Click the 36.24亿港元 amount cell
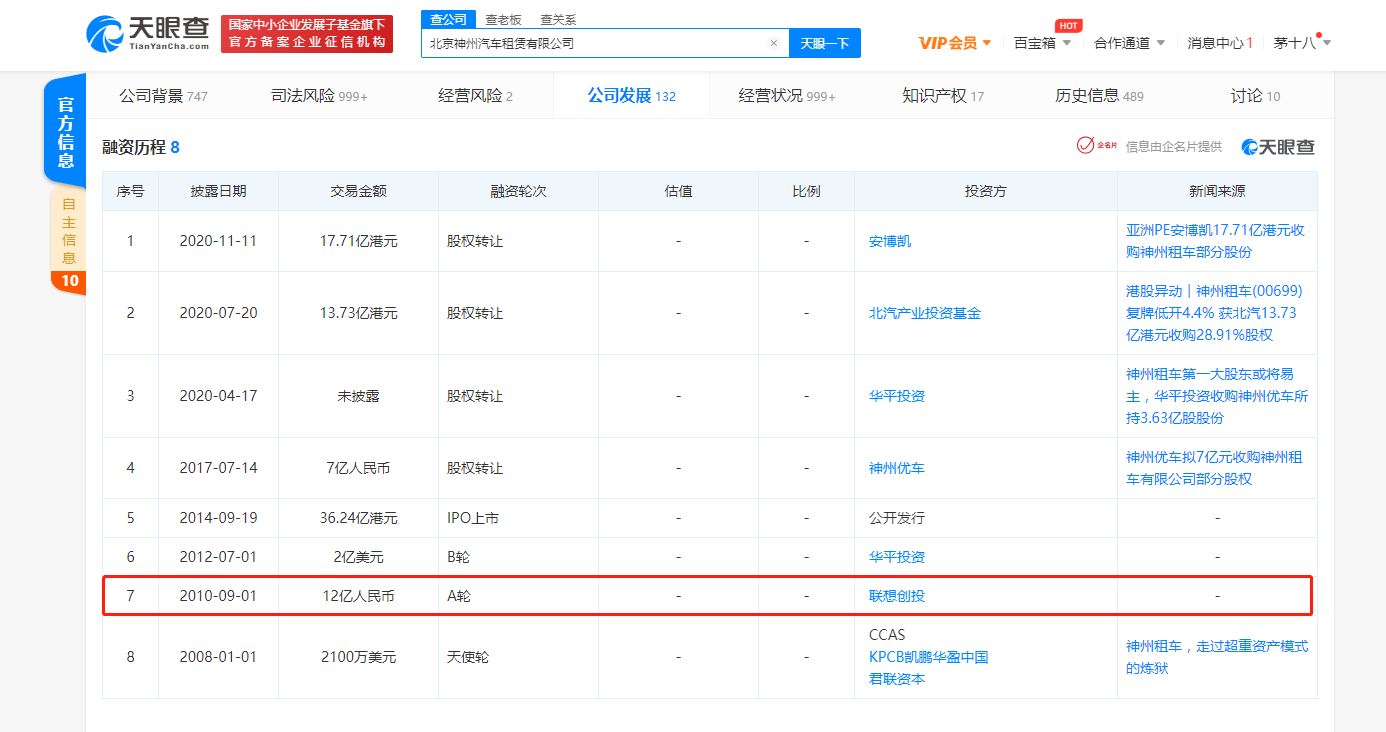 [x=358, y=518]
